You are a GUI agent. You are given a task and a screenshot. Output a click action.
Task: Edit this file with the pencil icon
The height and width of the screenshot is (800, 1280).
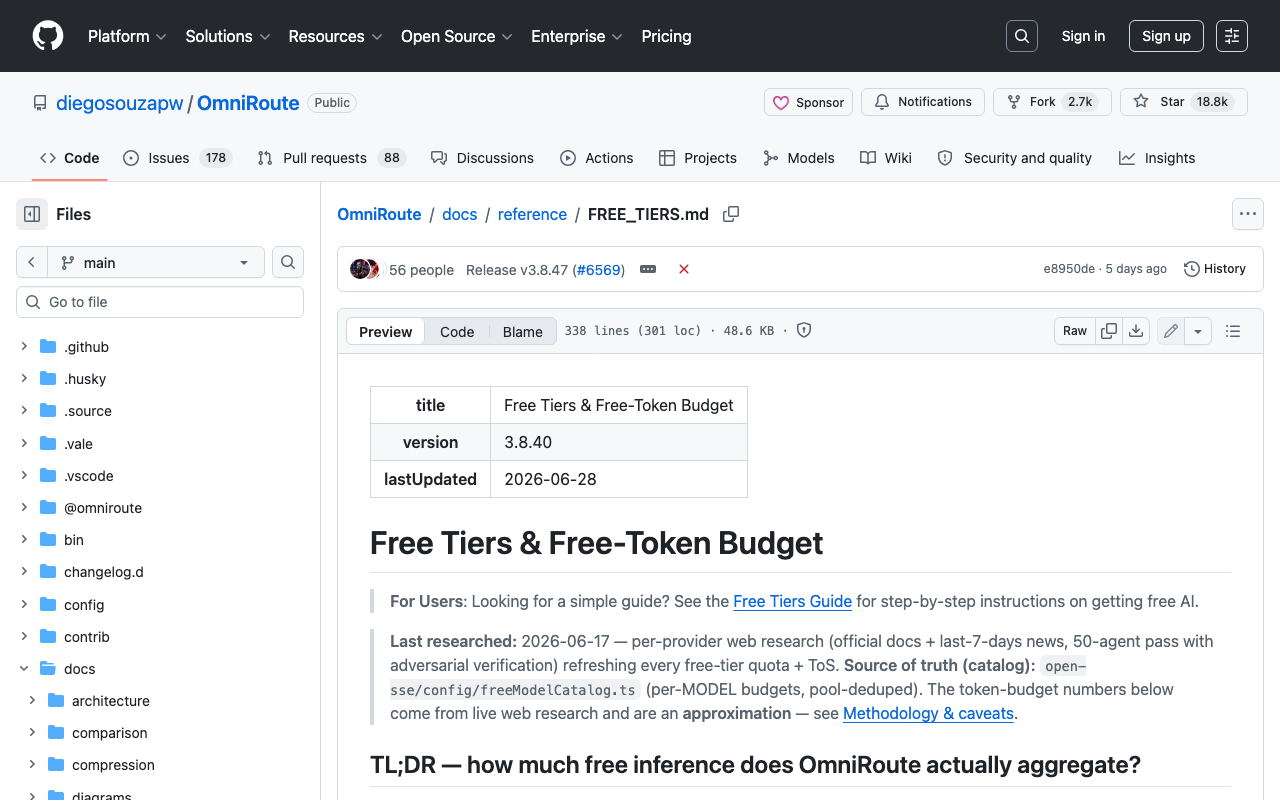(x=1171, y=331)
